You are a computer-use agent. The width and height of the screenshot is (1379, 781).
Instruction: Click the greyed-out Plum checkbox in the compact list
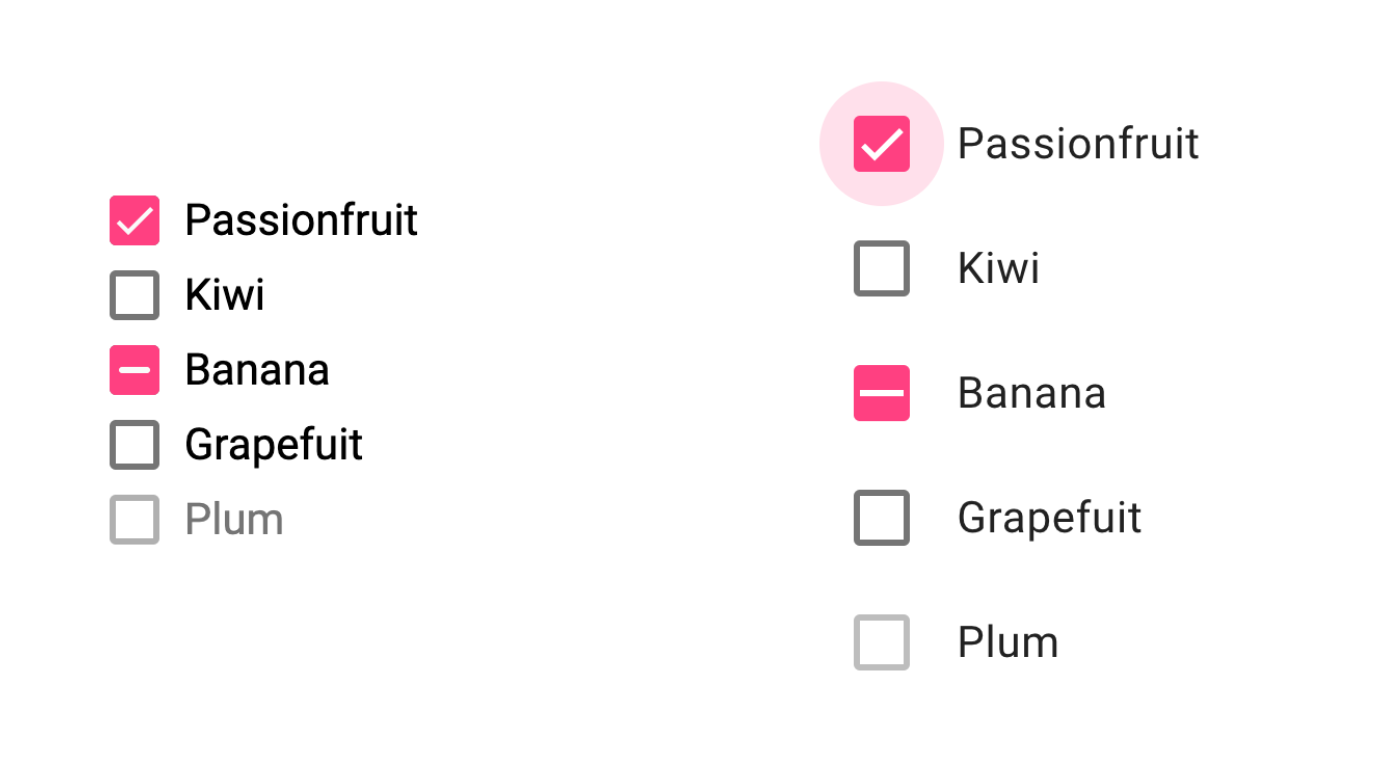click(134, 520)
